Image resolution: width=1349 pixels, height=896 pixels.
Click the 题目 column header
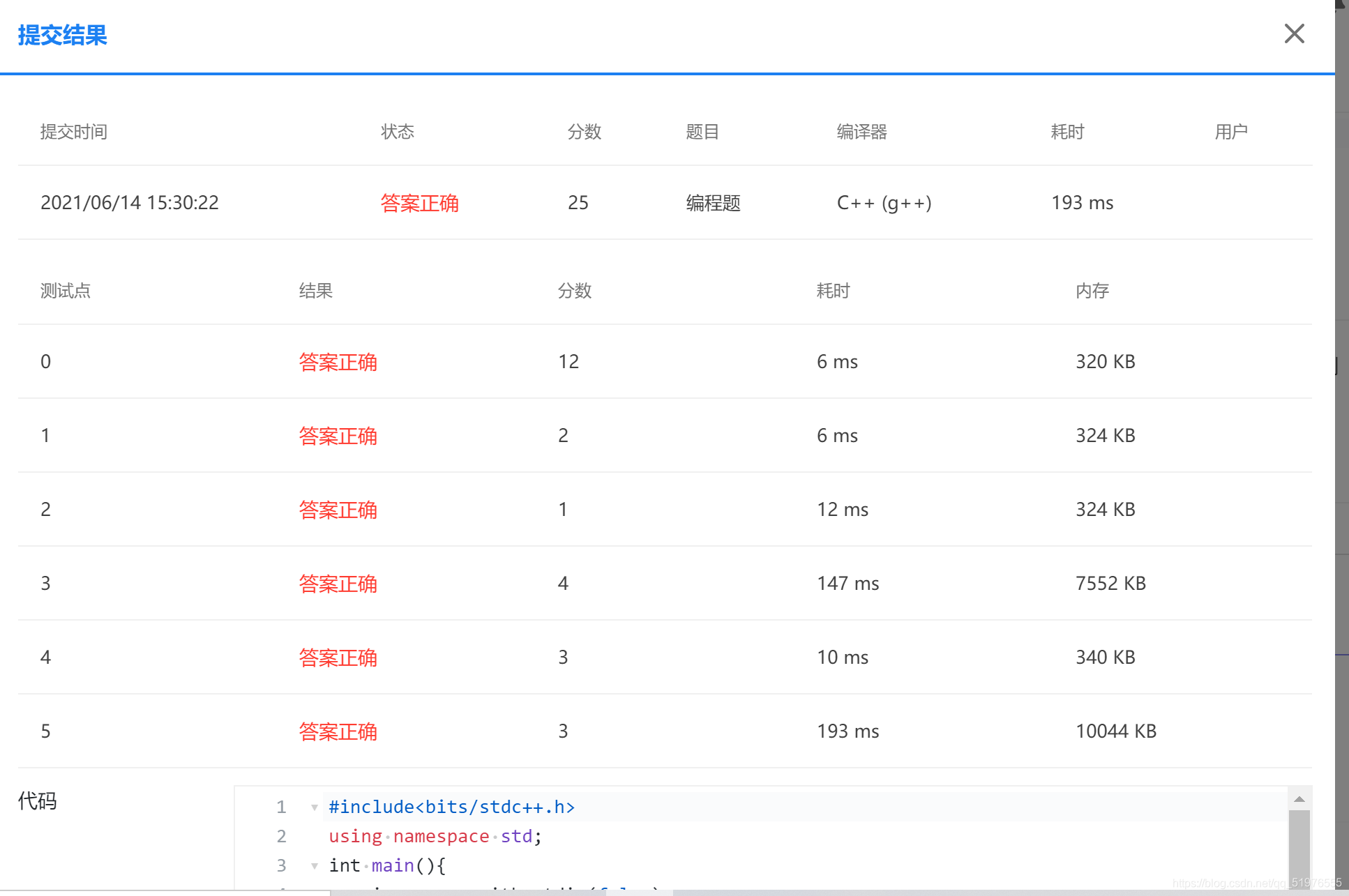(702, 132)
